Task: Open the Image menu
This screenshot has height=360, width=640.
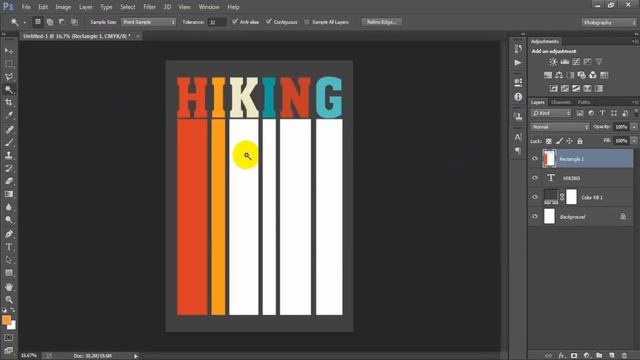Action: [63, 7]
